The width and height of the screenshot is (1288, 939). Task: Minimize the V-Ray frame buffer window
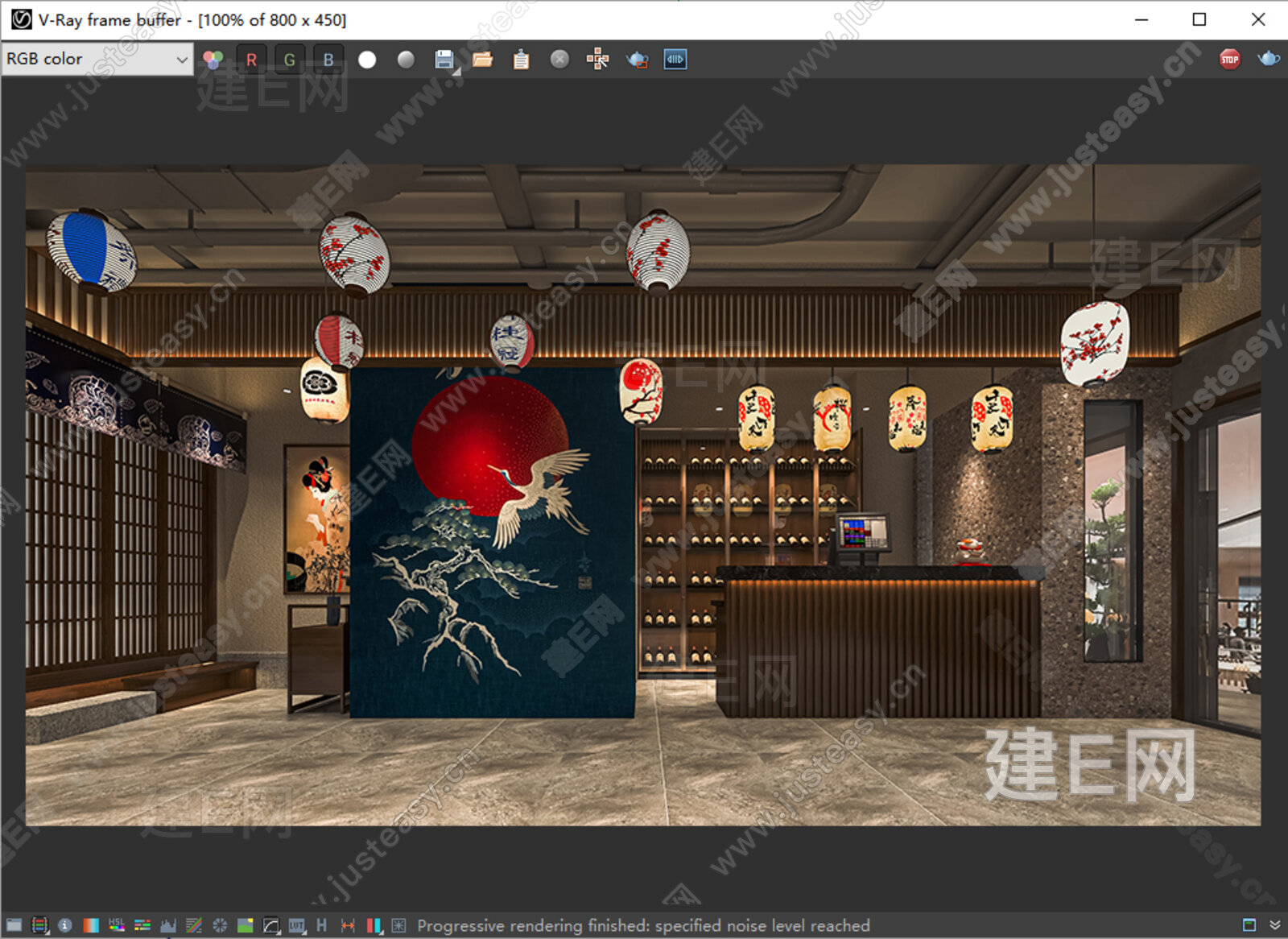[1141, 19]
